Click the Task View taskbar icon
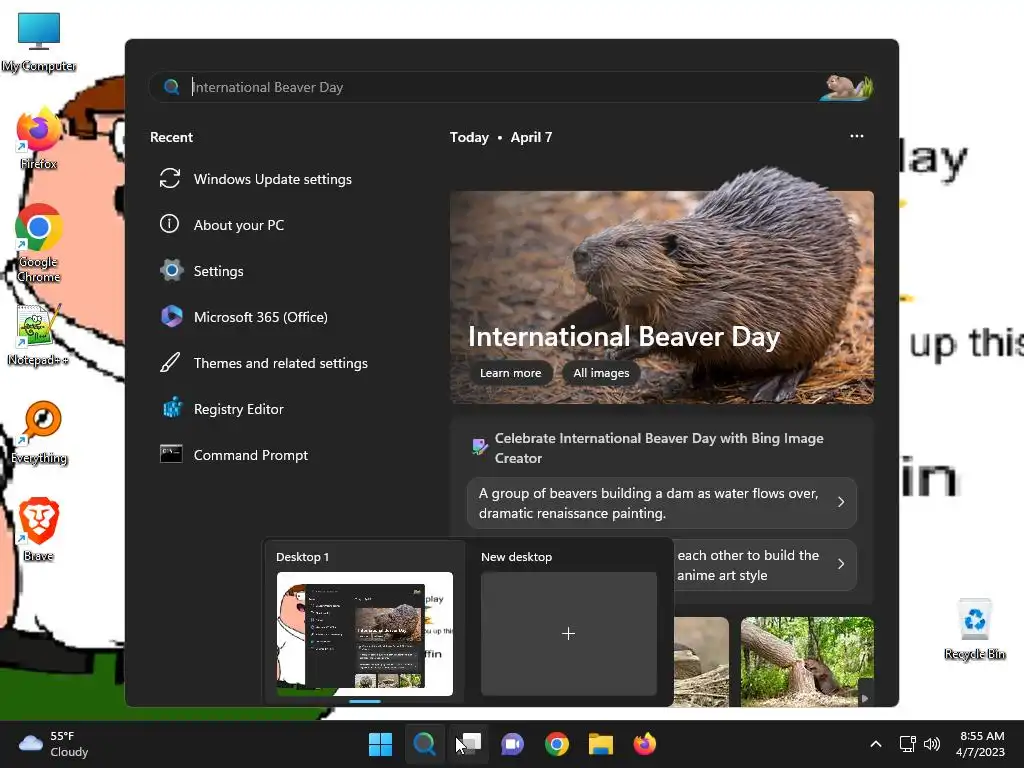This screenshot has height=768, width=1024. coord(468,744)
